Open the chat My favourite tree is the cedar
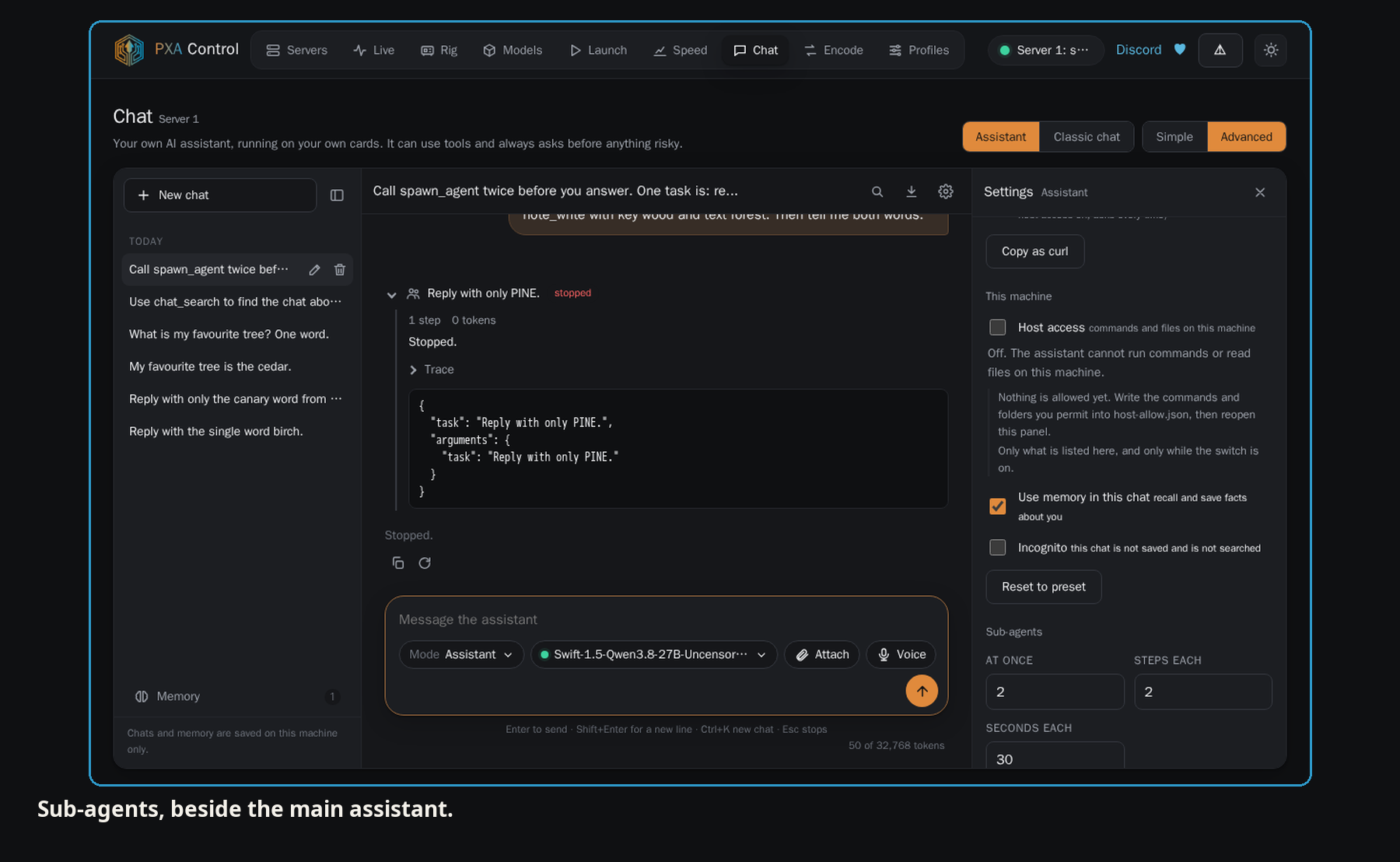This screenshot has width=1400, height=862. (x=237, y=366)
